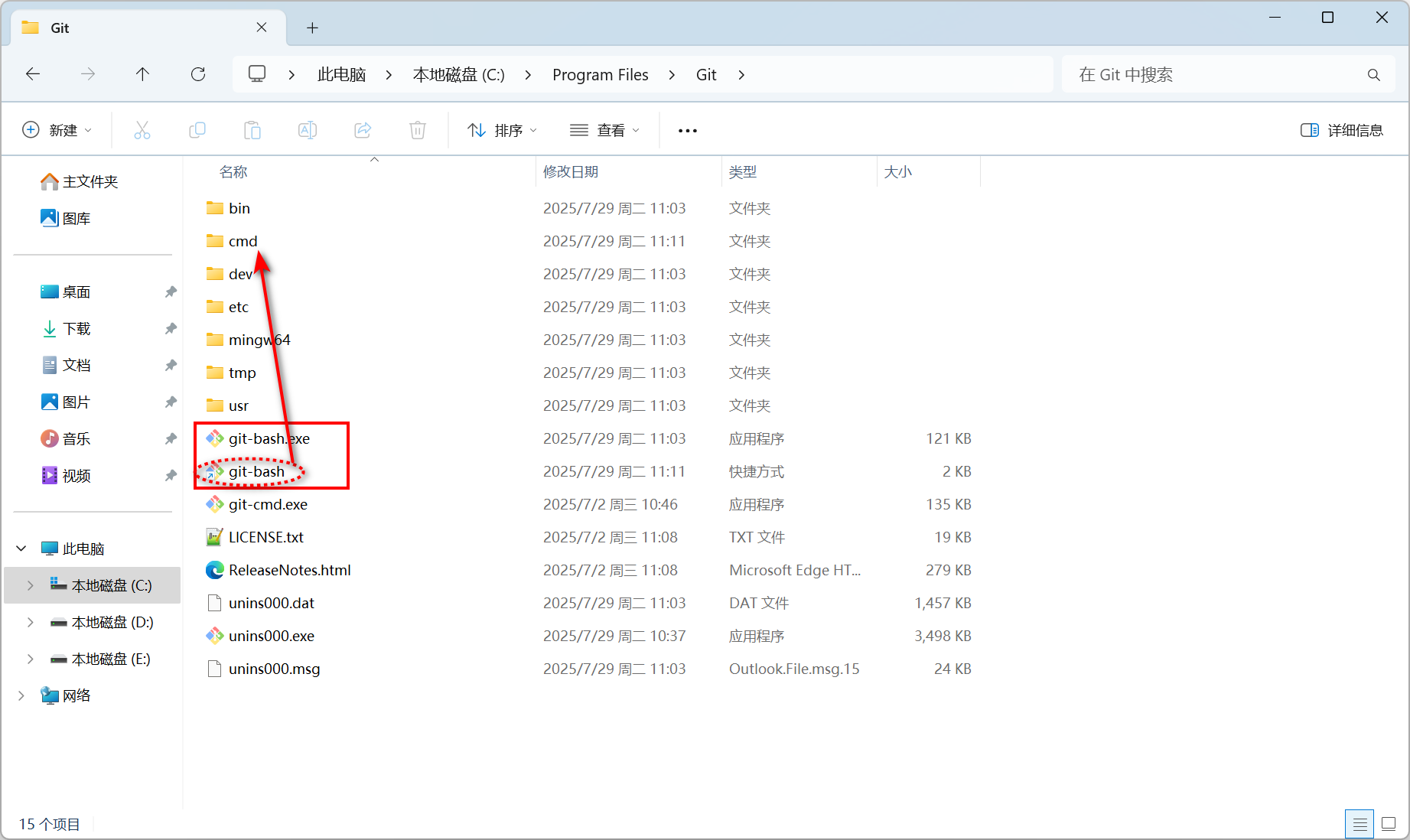
Task: Sort by Name (名称) column header
Action: [233, 171]
